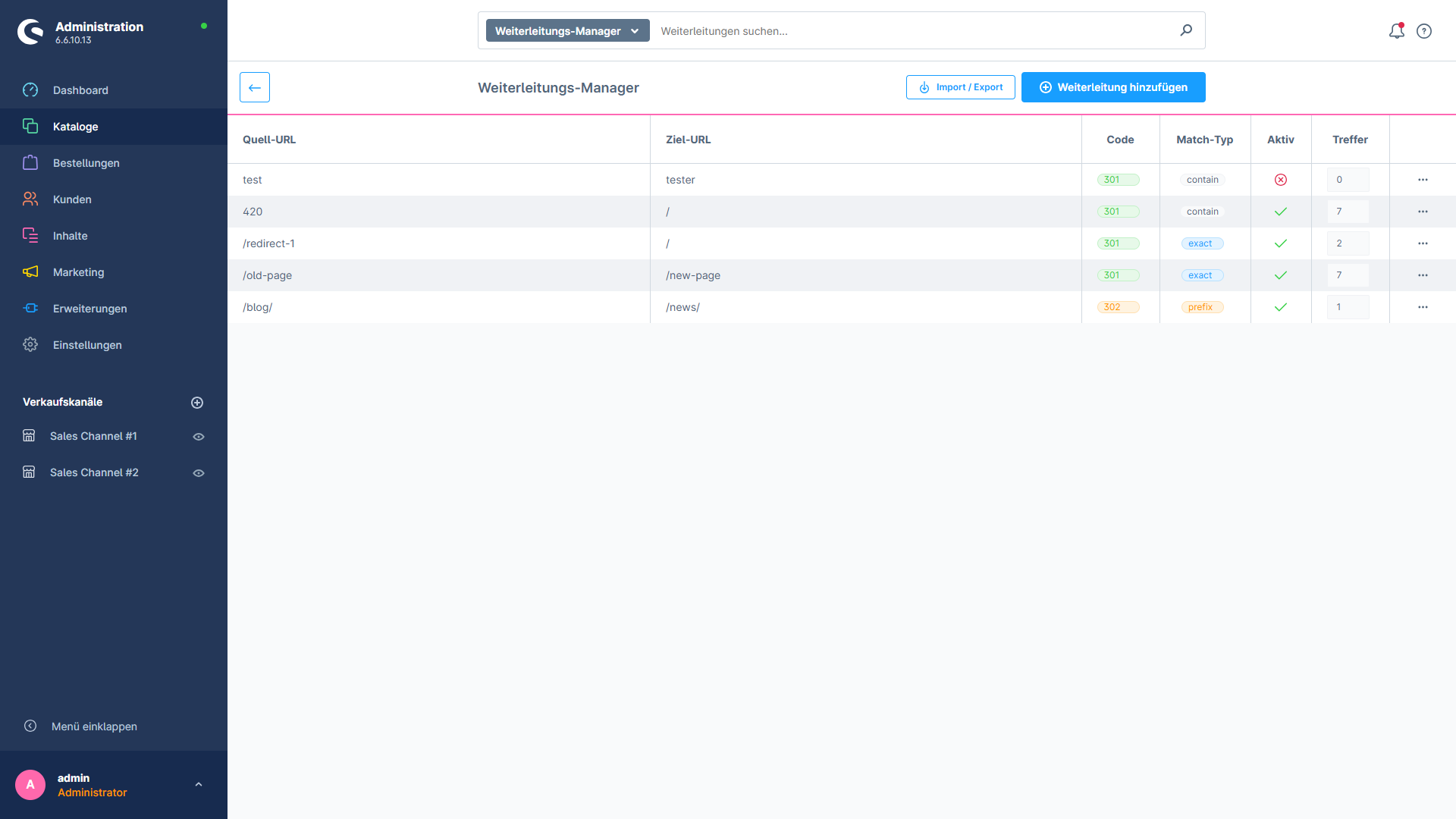Click the search magnifier icon

pyautogui.click(x=1186, y=30)
